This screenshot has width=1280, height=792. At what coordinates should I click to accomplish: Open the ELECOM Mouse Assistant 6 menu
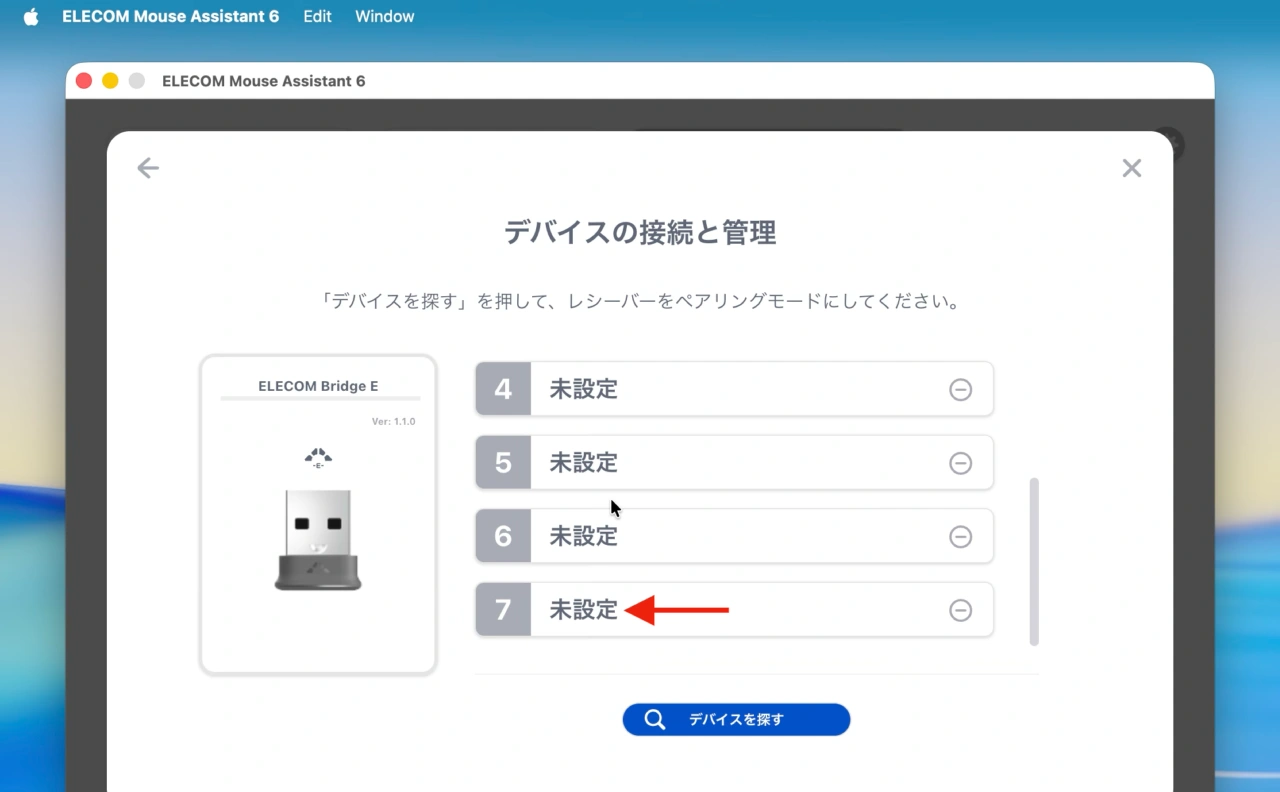(170, 17)
